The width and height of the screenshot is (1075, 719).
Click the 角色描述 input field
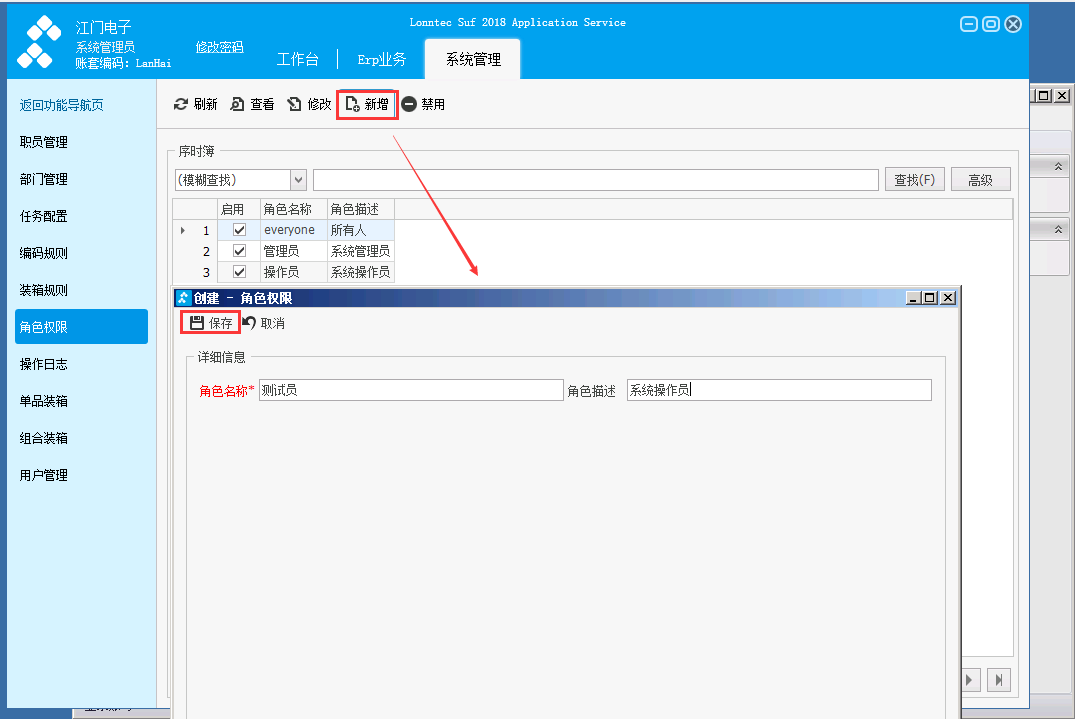click(780, 390)
